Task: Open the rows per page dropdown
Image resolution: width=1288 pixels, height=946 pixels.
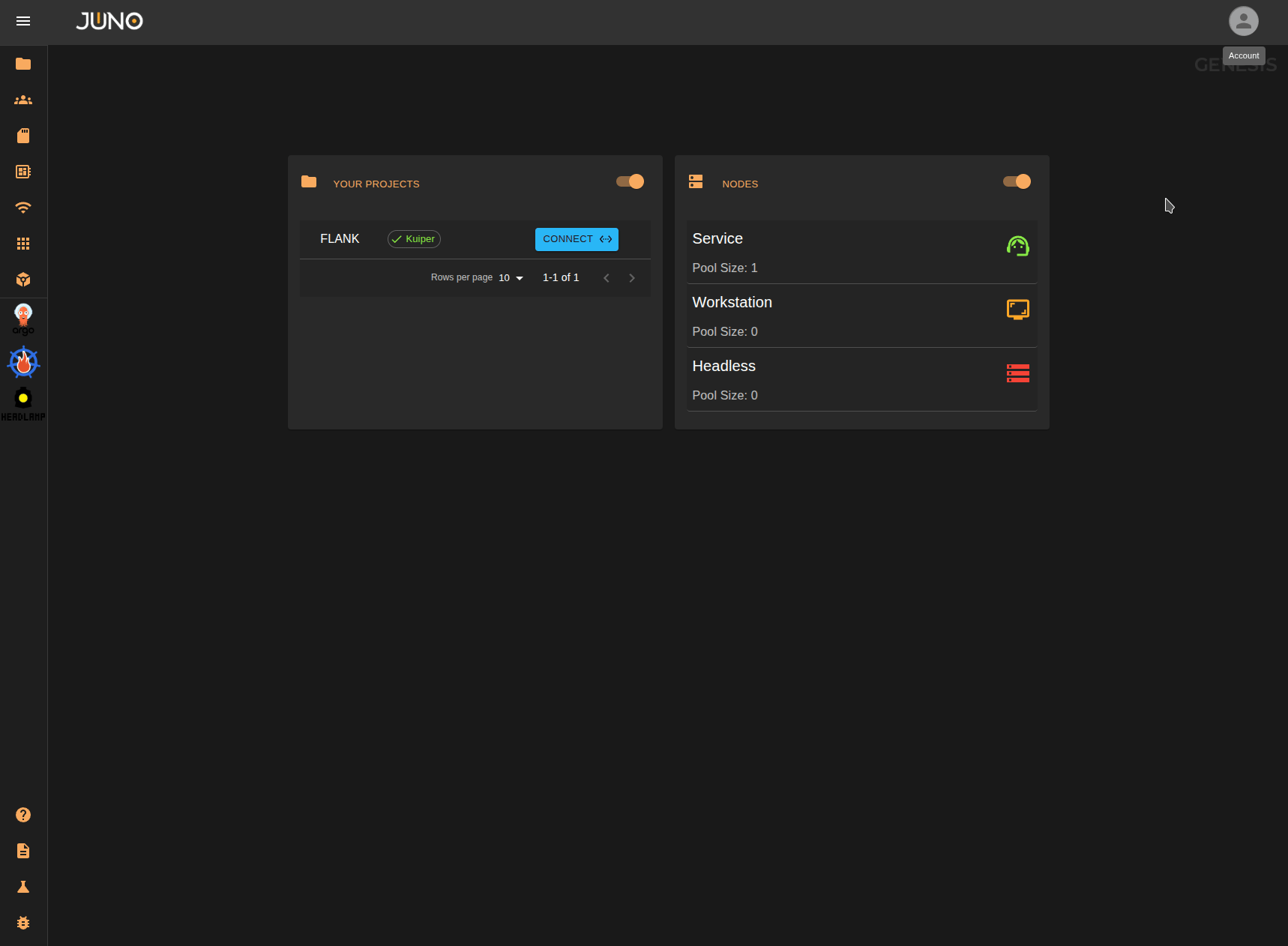Action: point(511,277)
